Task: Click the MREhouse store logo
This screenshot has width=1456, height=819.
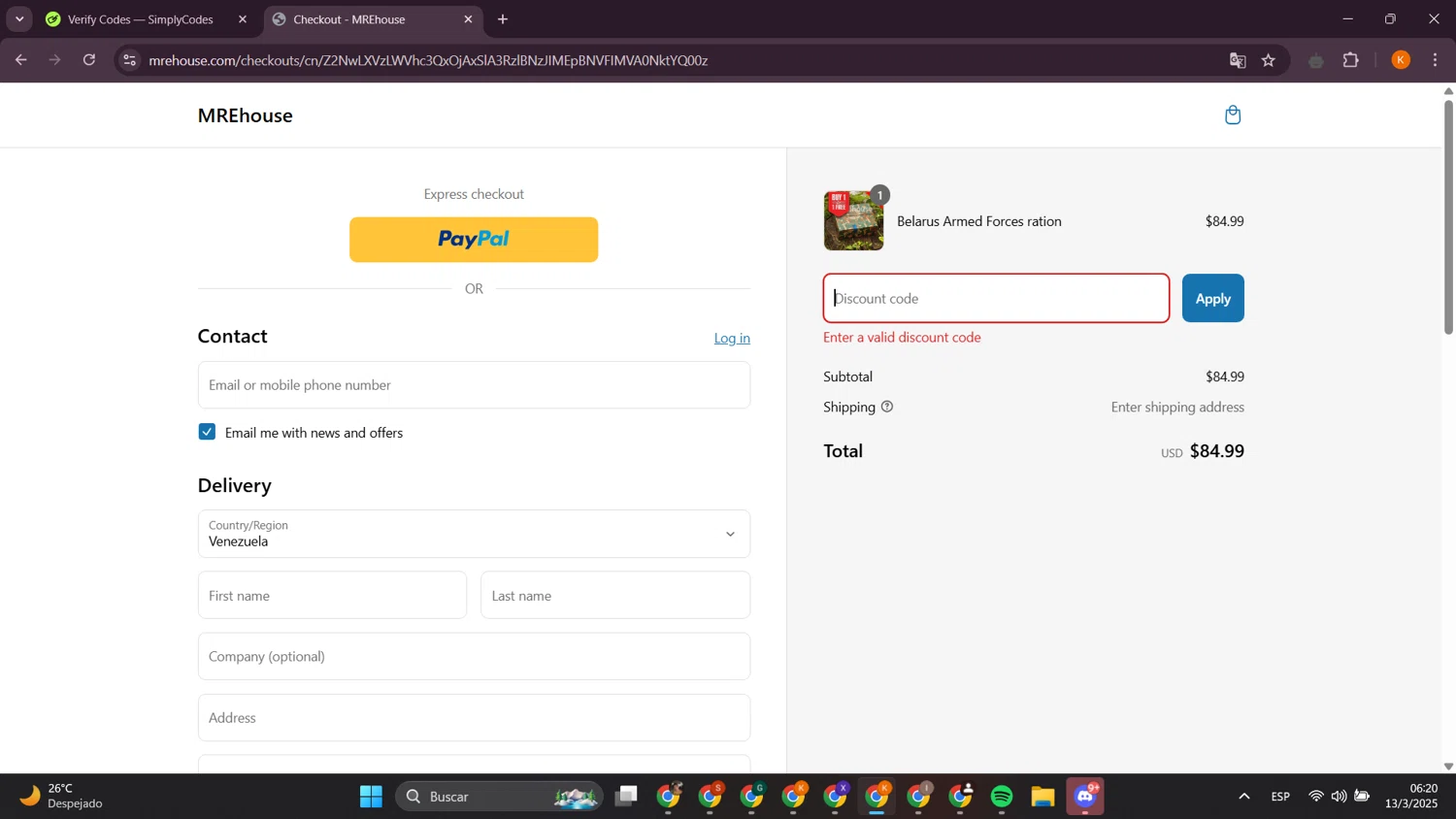Action: [245, 115]
